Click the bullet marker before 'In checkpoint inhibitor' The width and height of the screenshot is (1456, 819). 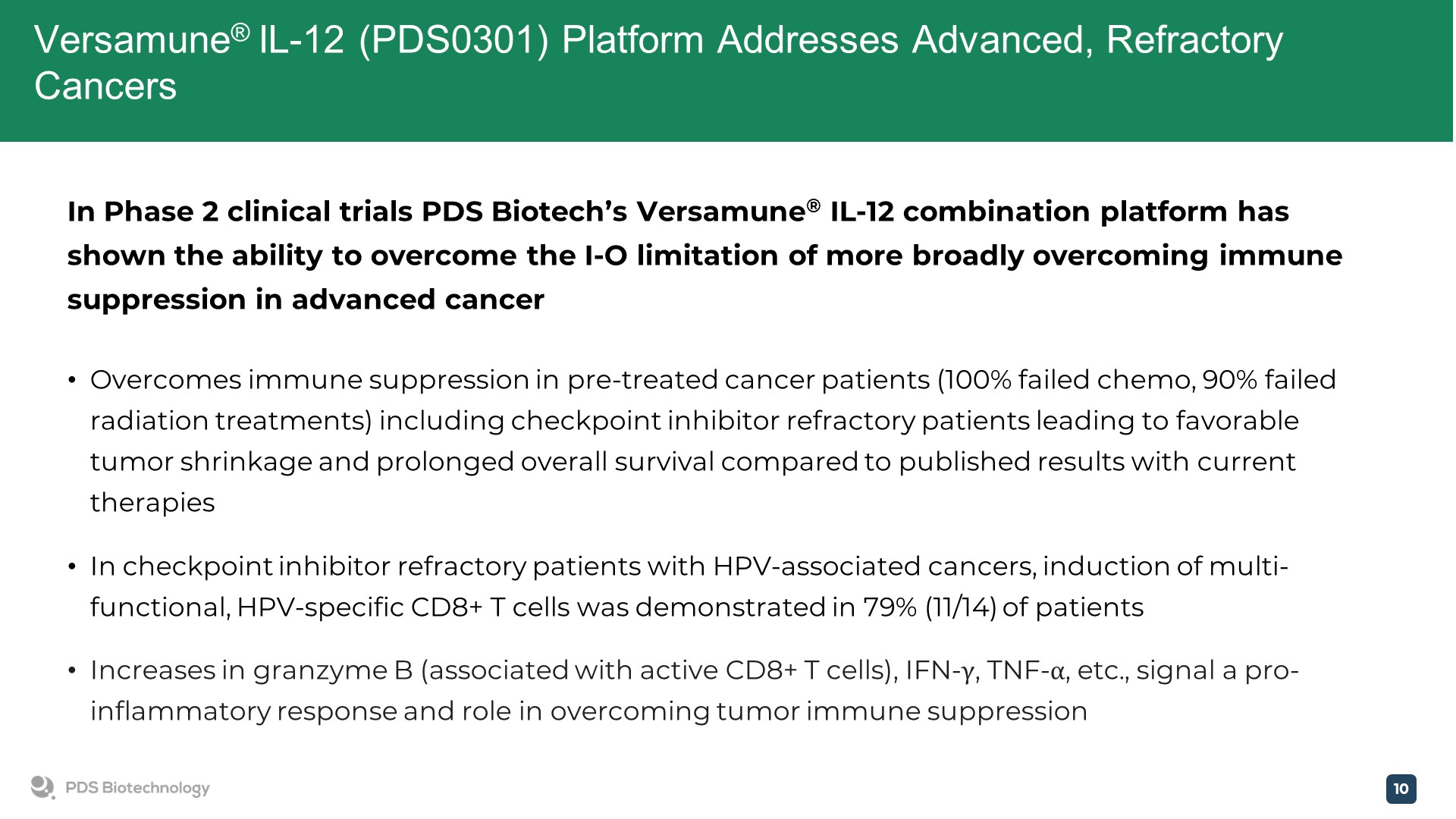(x=72, y=566)
